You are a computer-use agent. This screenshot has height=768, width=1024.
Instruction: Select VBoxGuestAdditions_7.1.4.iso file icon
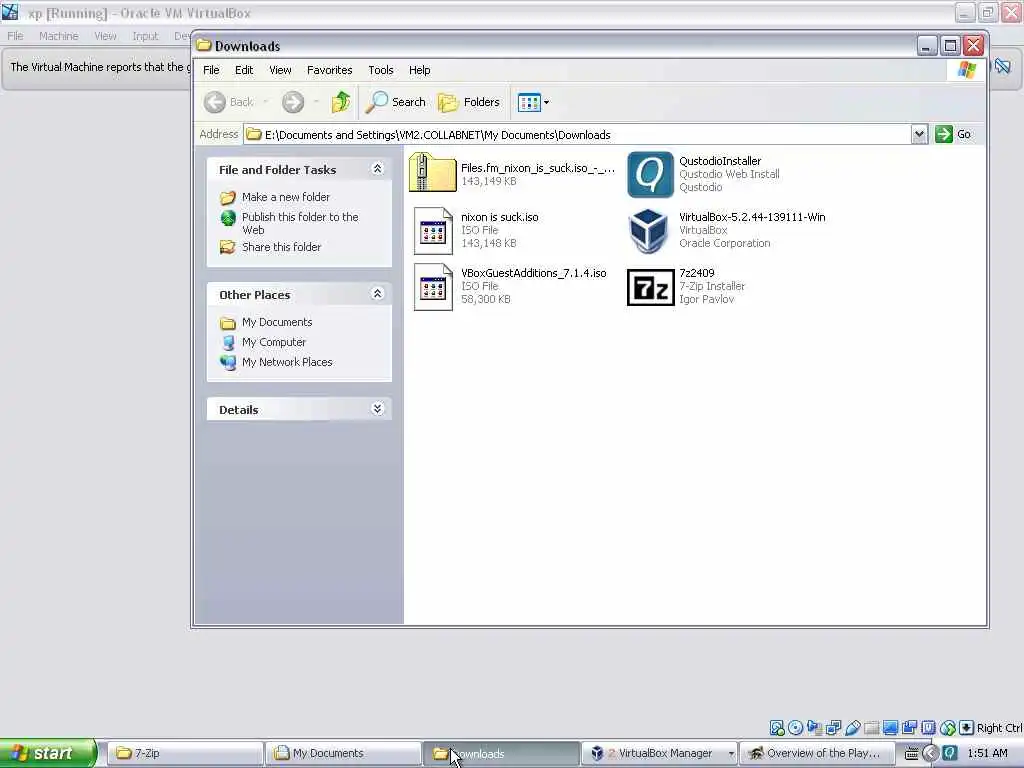click(x=433, y=287)
